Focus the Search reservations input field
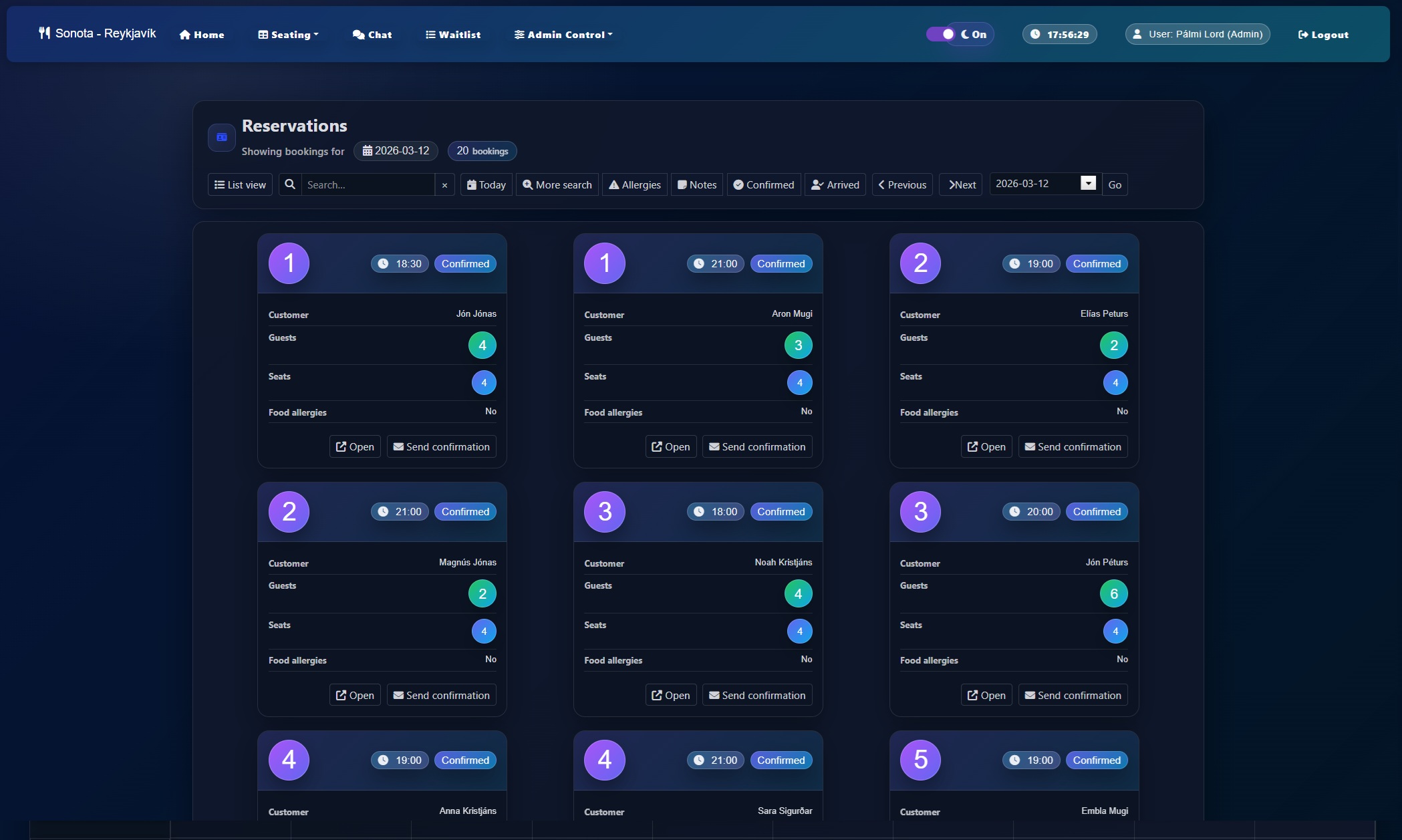This screenshot has width=1402, height=840. coord(368,185)
